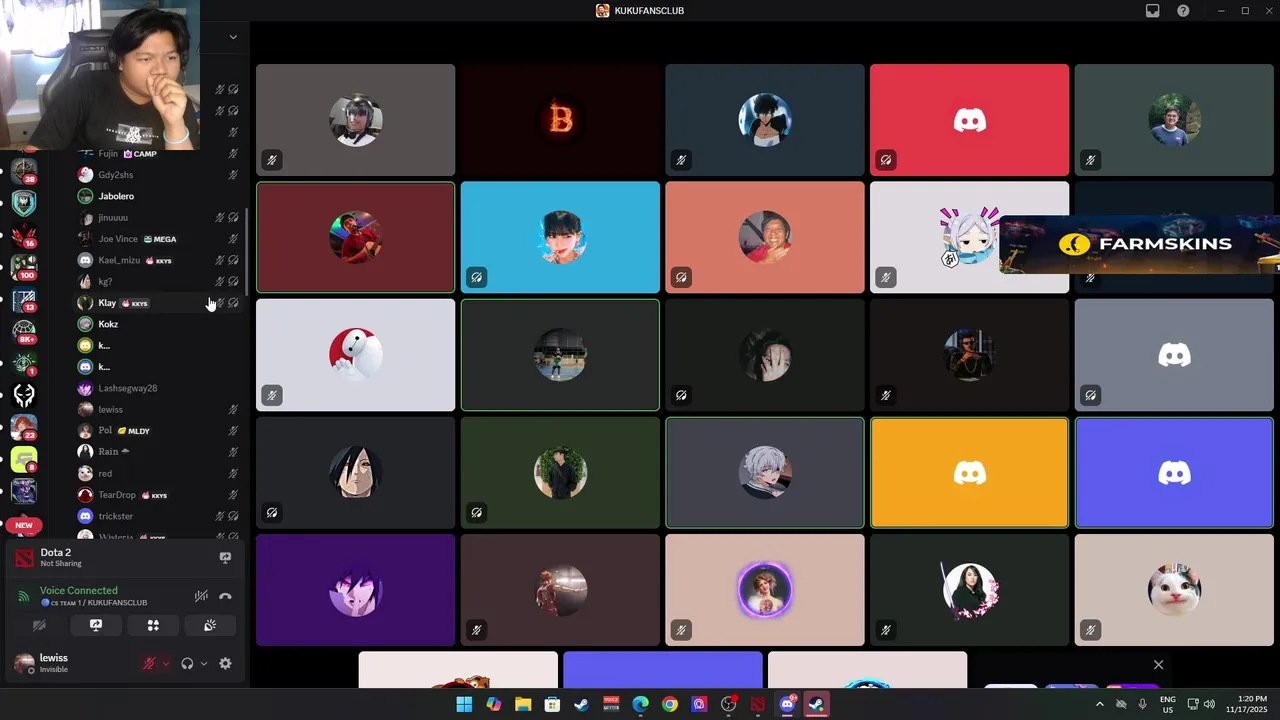This screenshot has width=1280, height=720.
Task: Select Kael_mizu member row
Action: [160, 260]
